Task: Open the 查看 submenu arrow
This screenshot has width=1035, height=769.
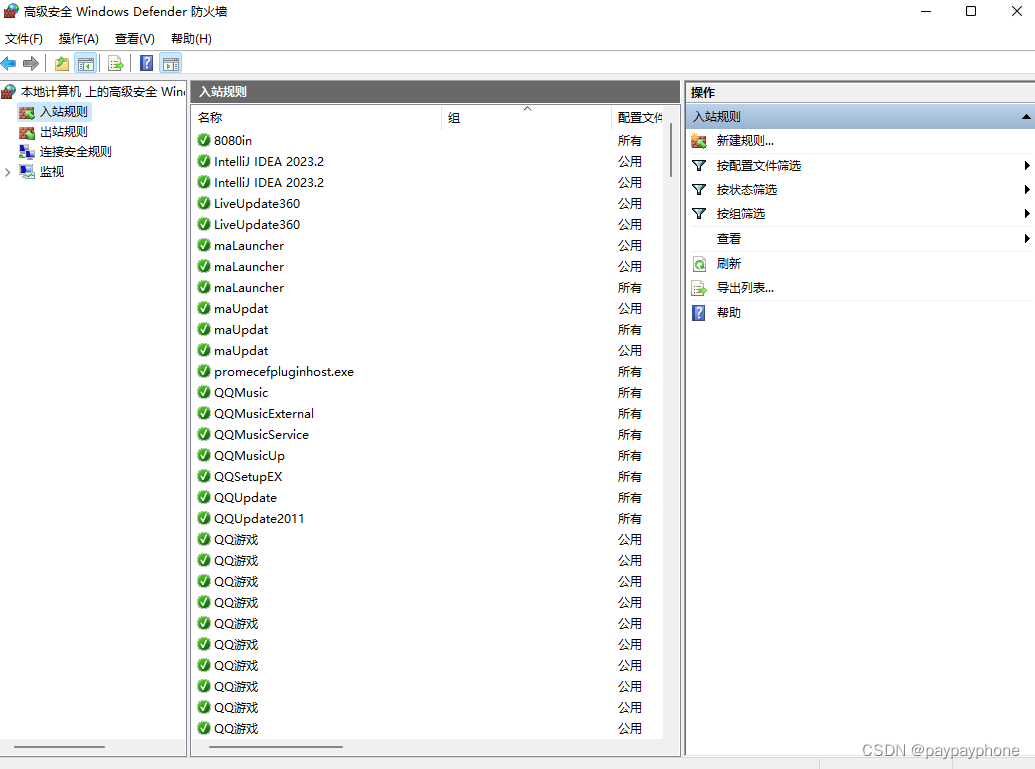Action: pos(1026,239)
